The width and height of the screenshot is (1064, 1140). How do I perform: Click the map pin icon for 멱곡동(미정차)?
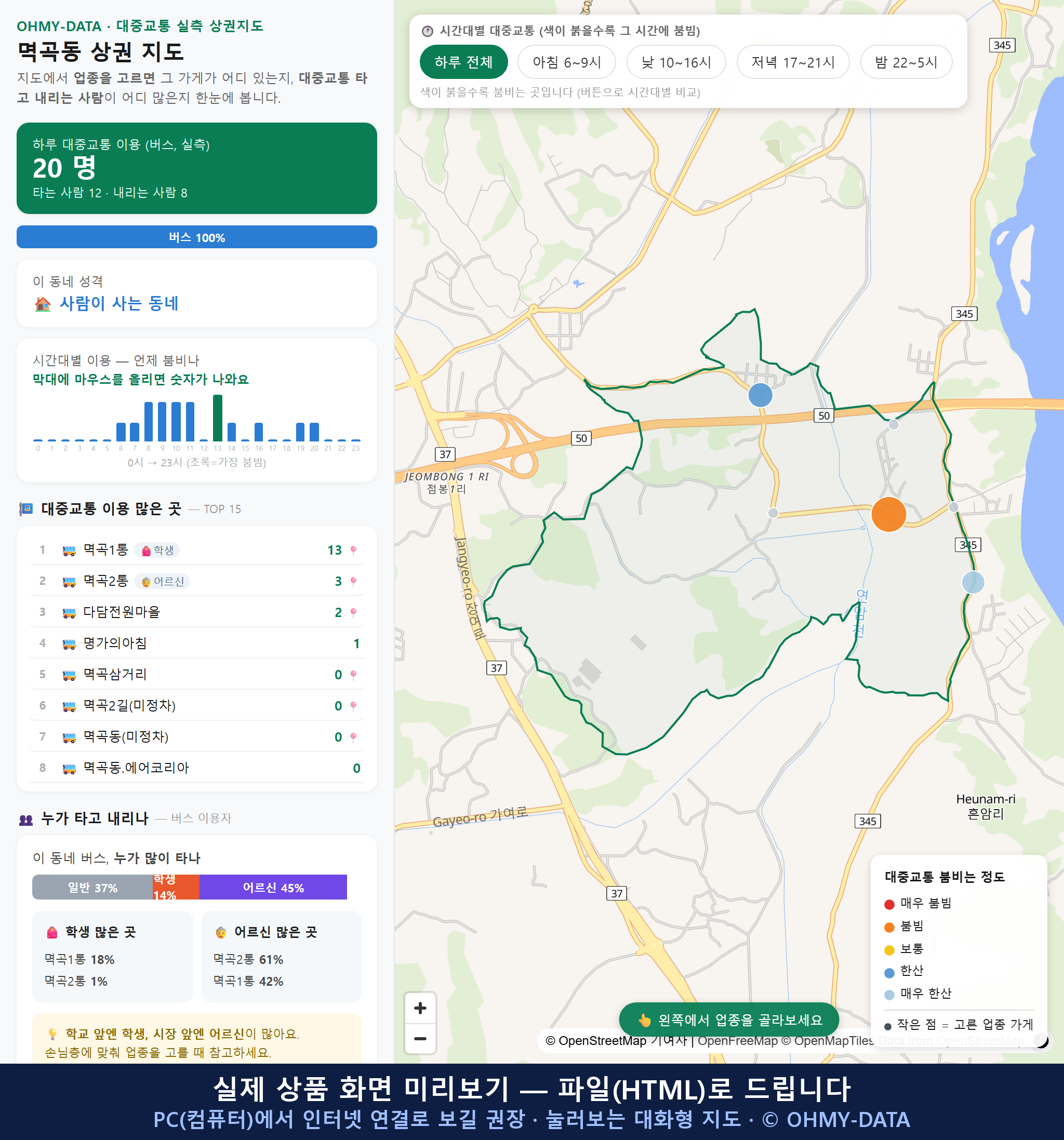click(x=353, y=737)
